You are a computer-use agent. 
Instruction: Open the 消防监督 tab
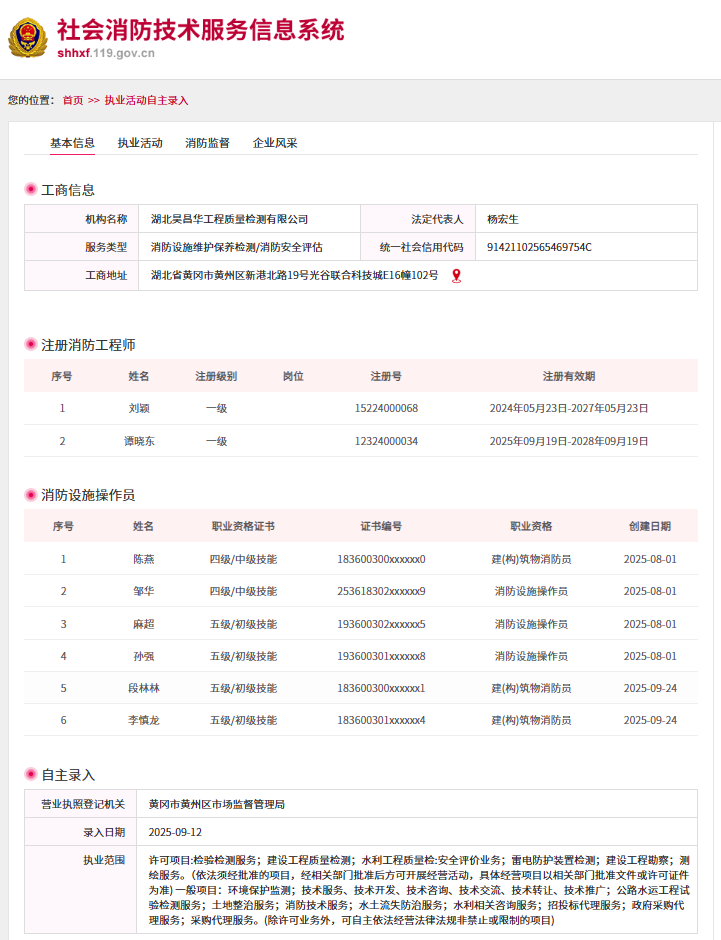coord(207,143)
